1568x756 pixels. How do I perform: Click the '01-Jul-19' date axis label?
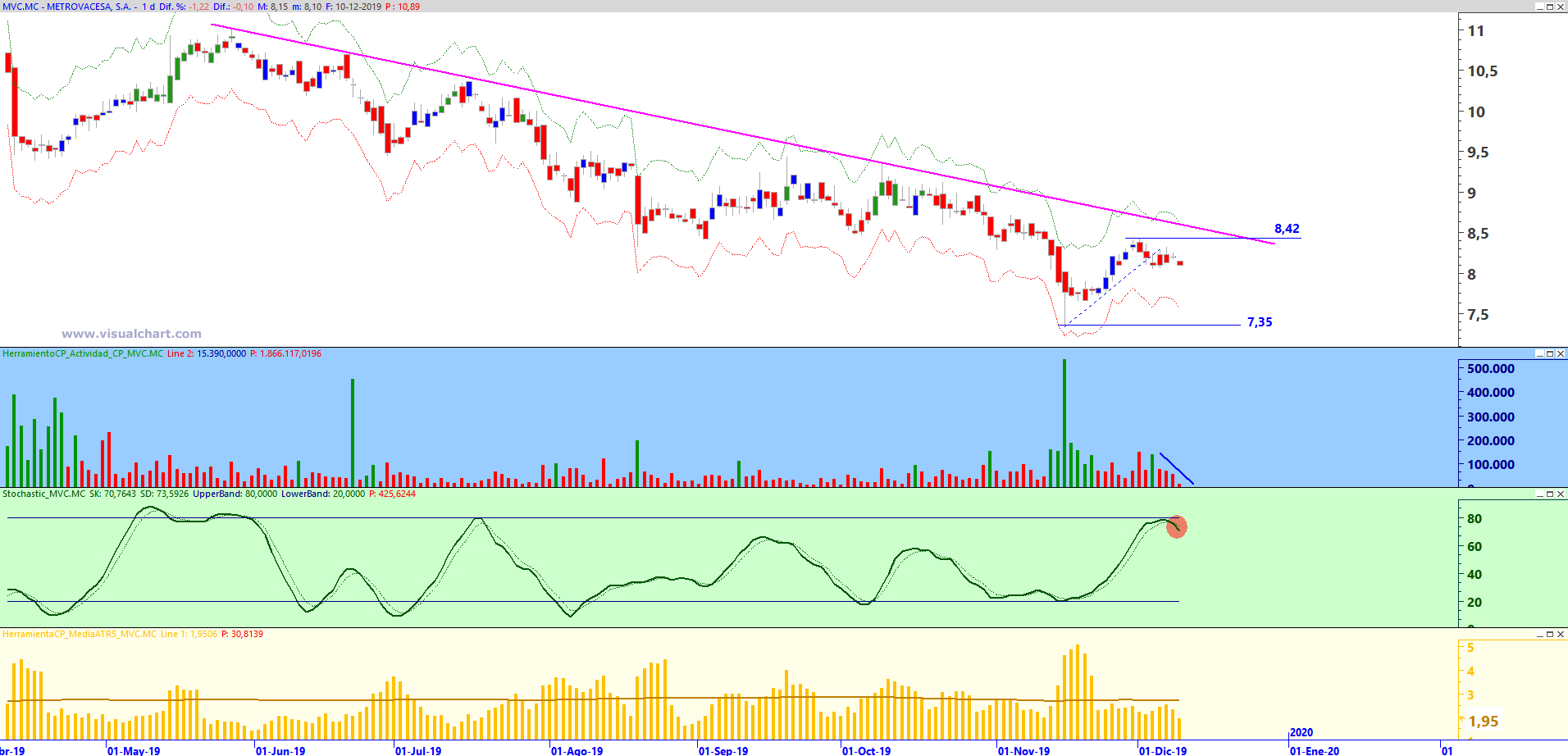418,750
